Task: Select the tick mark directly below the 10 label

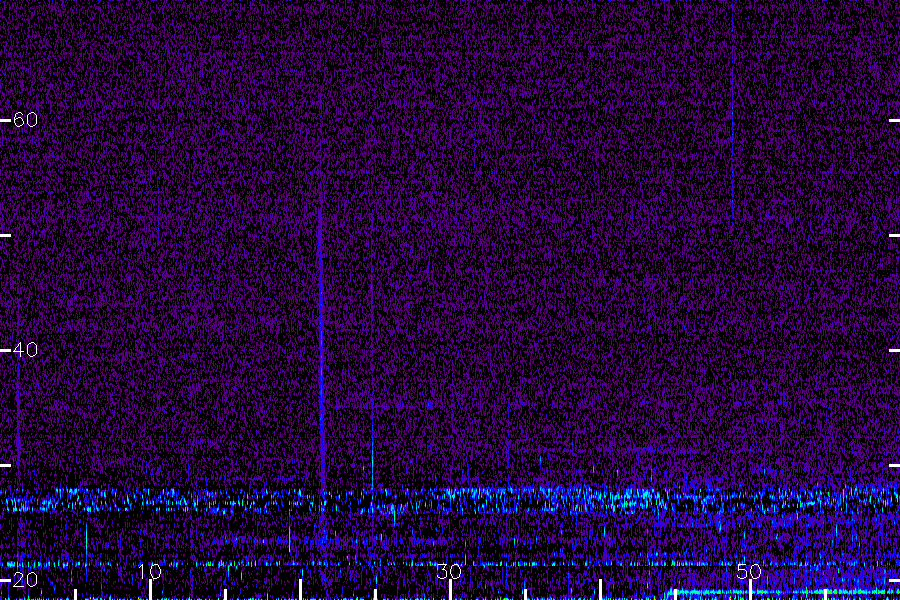Action: coord(150,590)
